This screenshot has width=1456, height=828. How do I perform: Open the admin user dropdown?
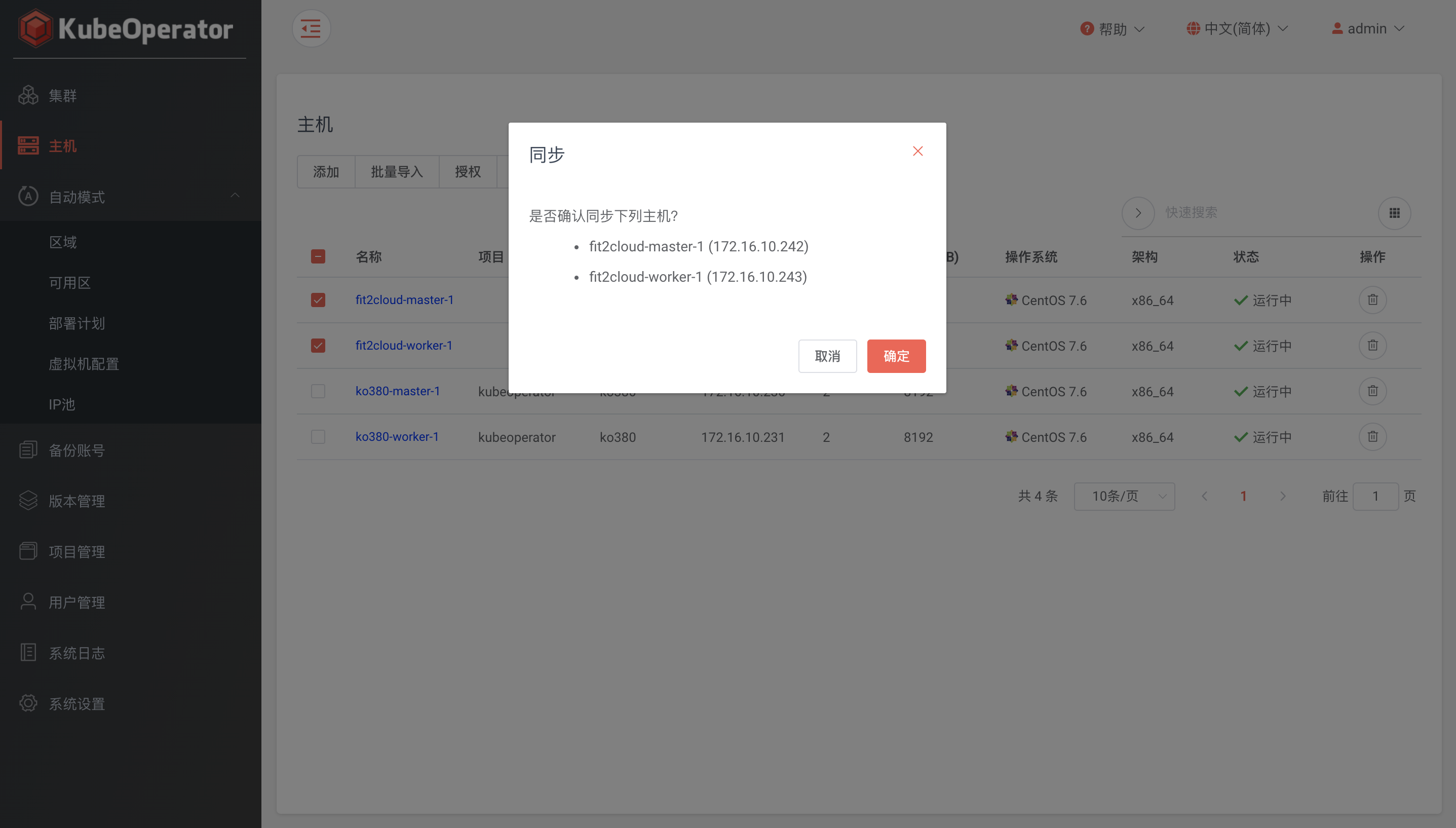1368,28
